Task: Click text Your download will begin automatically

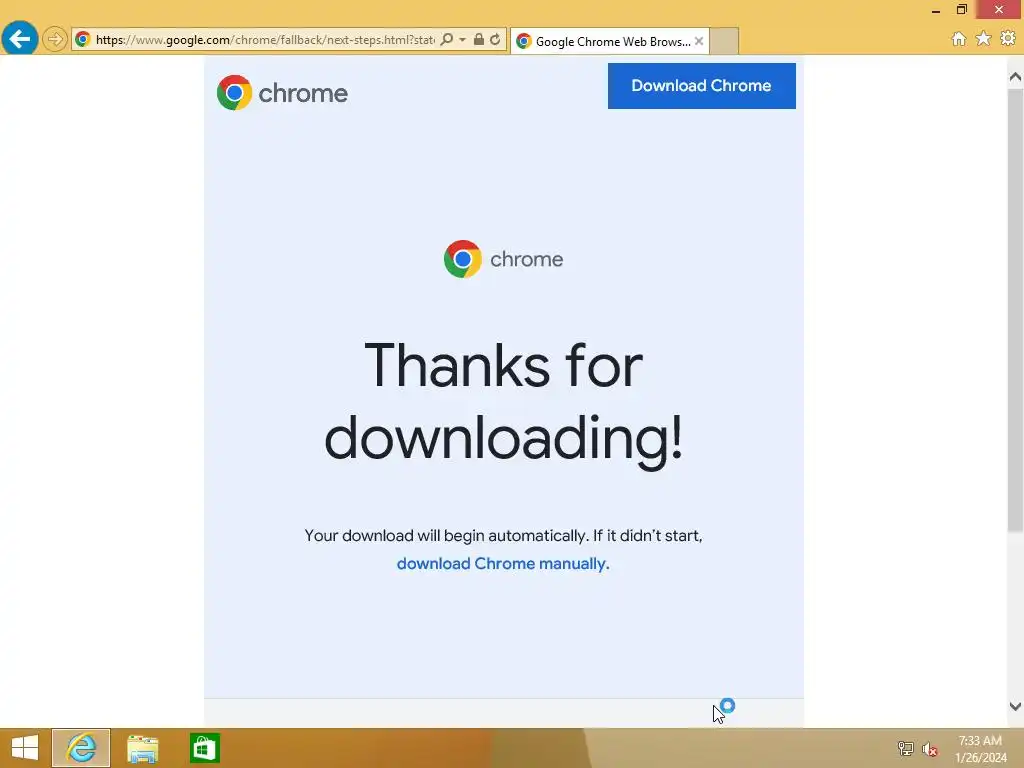Action: (446, 536)
